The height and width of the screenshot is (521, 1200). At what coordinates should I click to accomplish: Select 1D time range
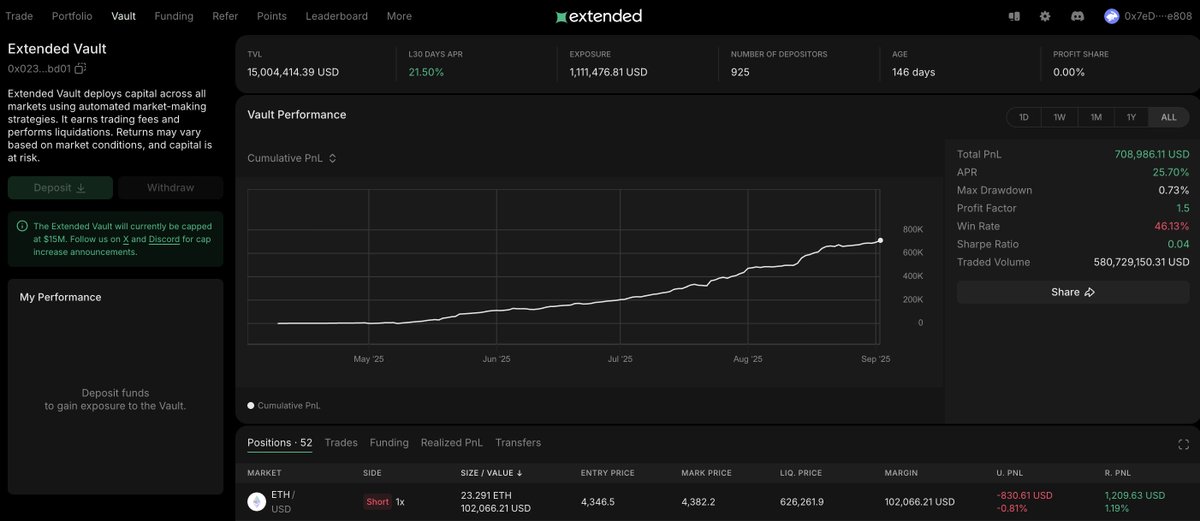(x=1024, y=117)
